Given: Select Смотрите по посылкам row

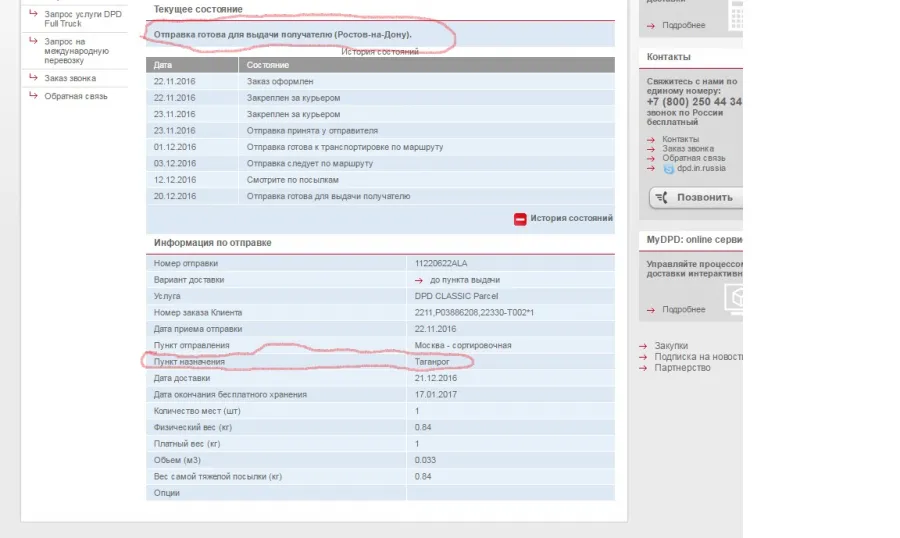Looking at the screenshot, I should [380, 180].
